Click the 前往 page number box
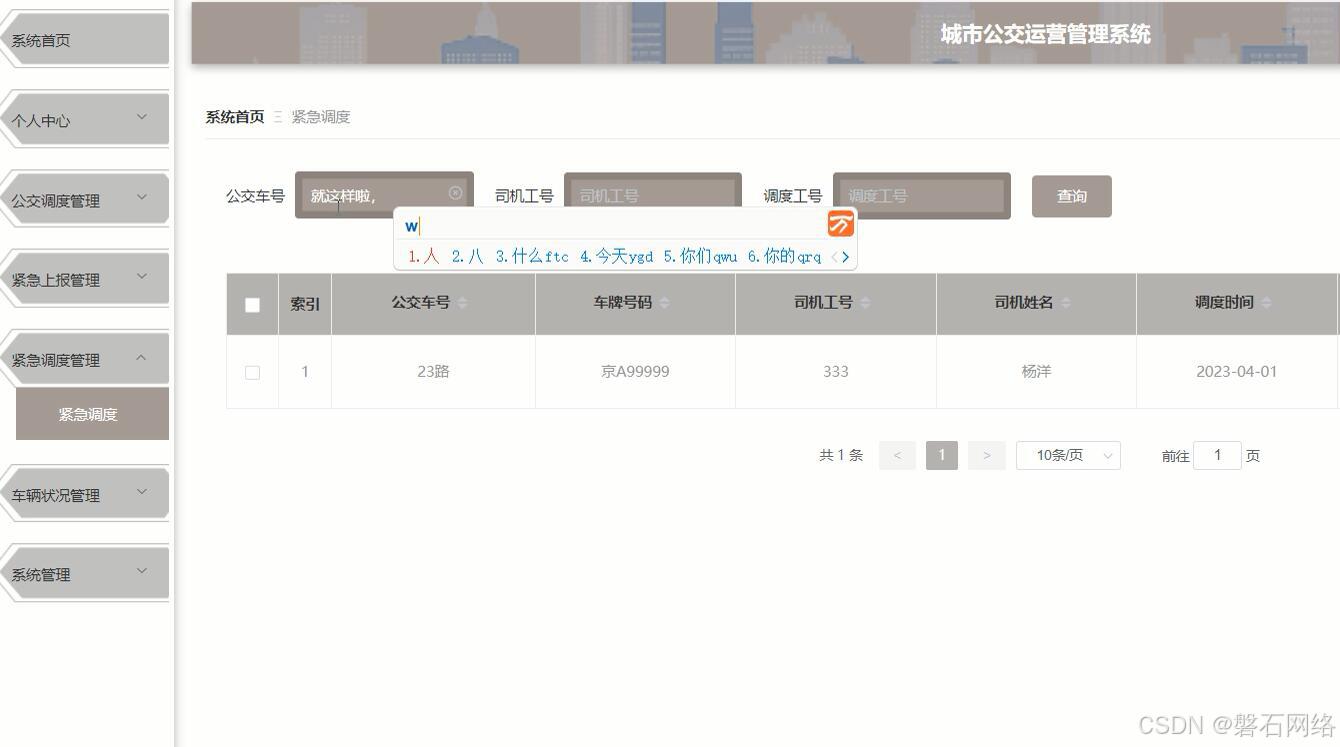Image resolution: width=1340 pixels, height=747 pixels. [1217, 455]
